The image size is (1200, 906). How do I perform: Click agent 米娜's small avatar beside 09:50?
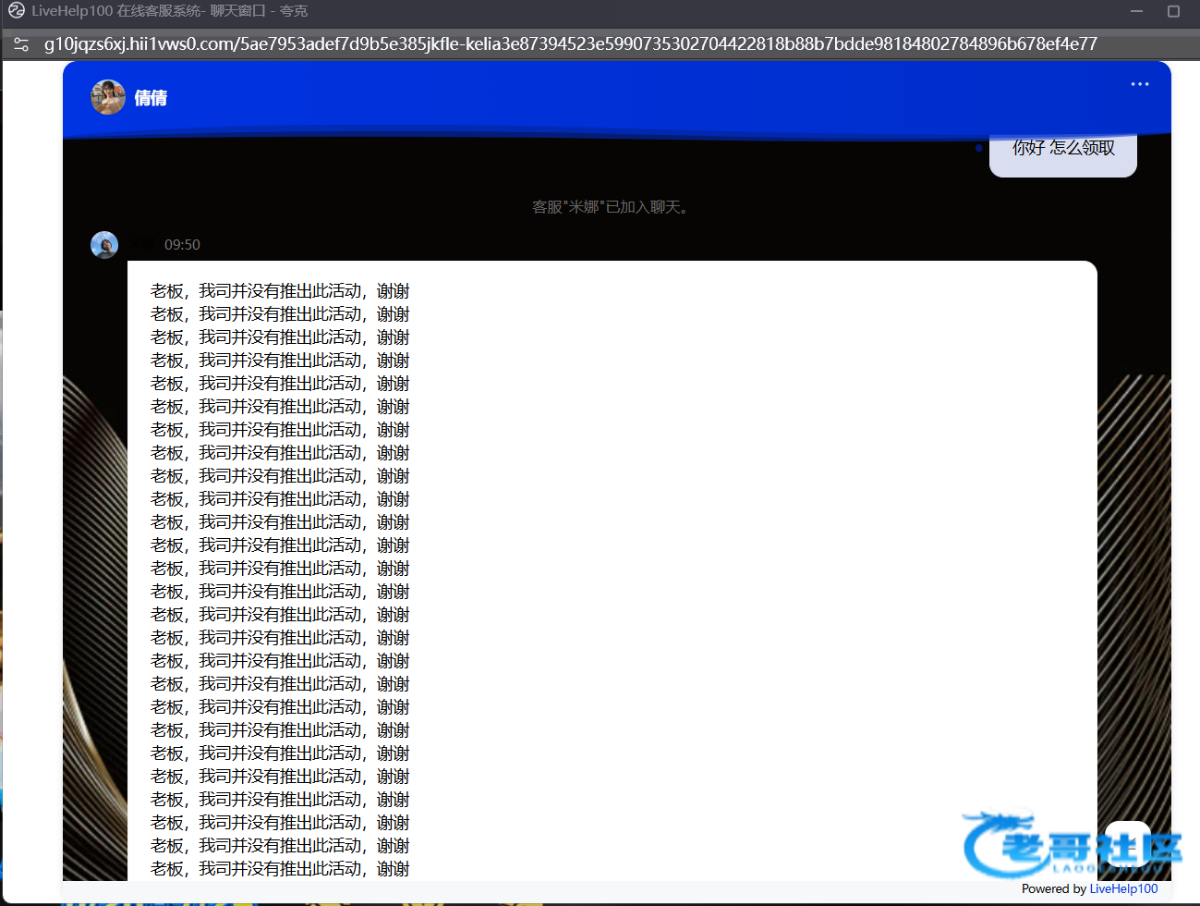pyautogui.click(x=104, y=245)
